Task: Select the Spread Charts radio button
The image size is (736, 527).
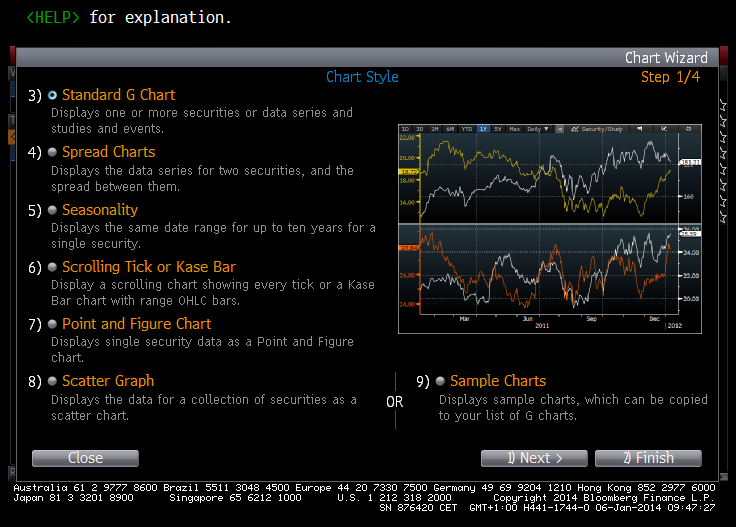Action: click(53, 152)
